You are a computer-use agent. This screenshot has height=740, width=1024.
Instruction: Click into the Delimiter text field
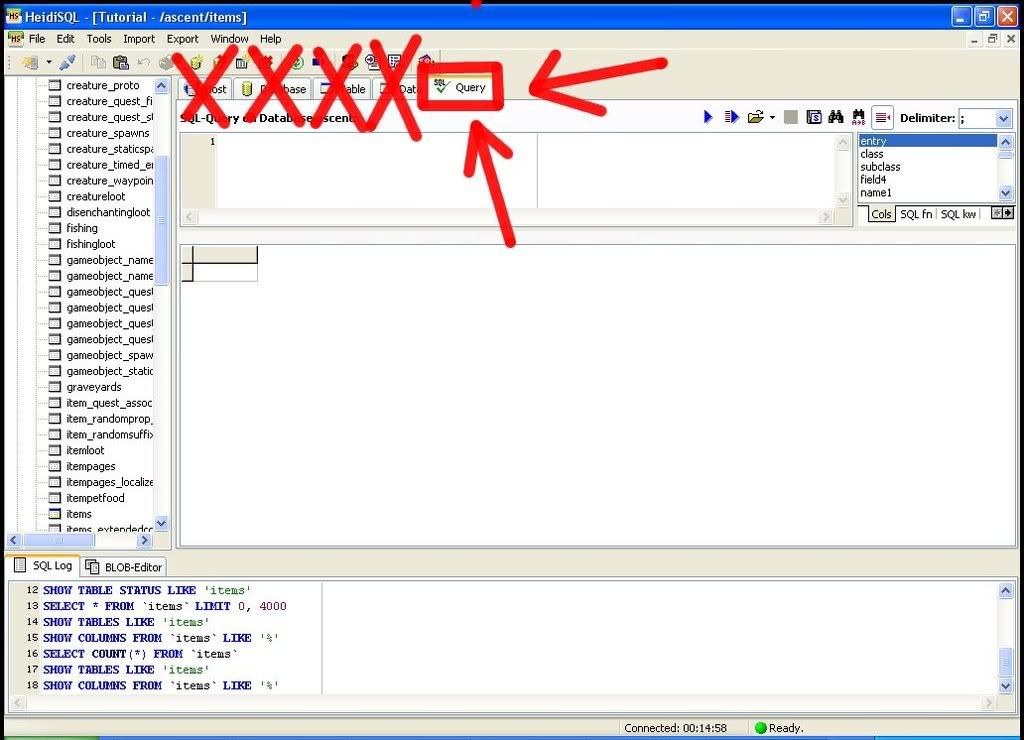click(977, 118)
